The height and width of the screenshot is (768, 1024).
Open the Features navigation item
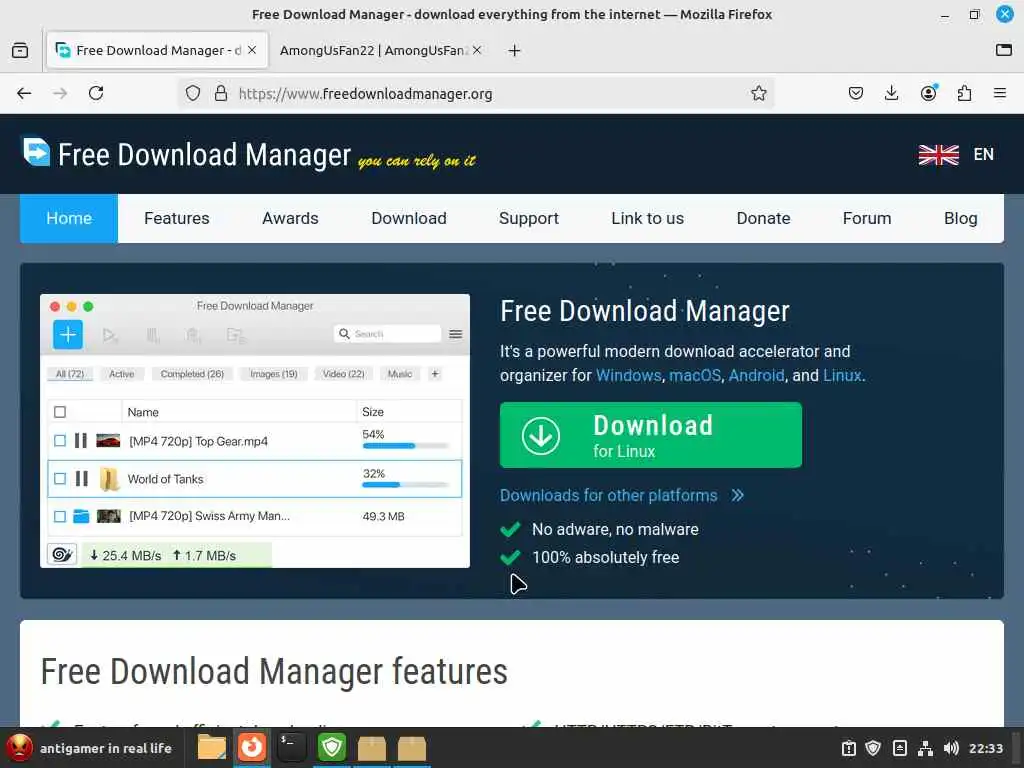pos(177,218)
